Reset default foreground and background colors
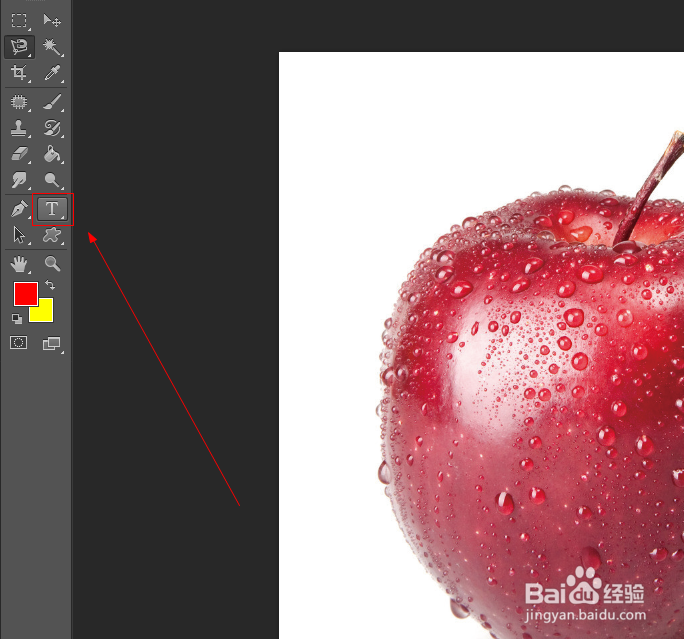This screenshot has height=639, width=684. pos(17,319)
